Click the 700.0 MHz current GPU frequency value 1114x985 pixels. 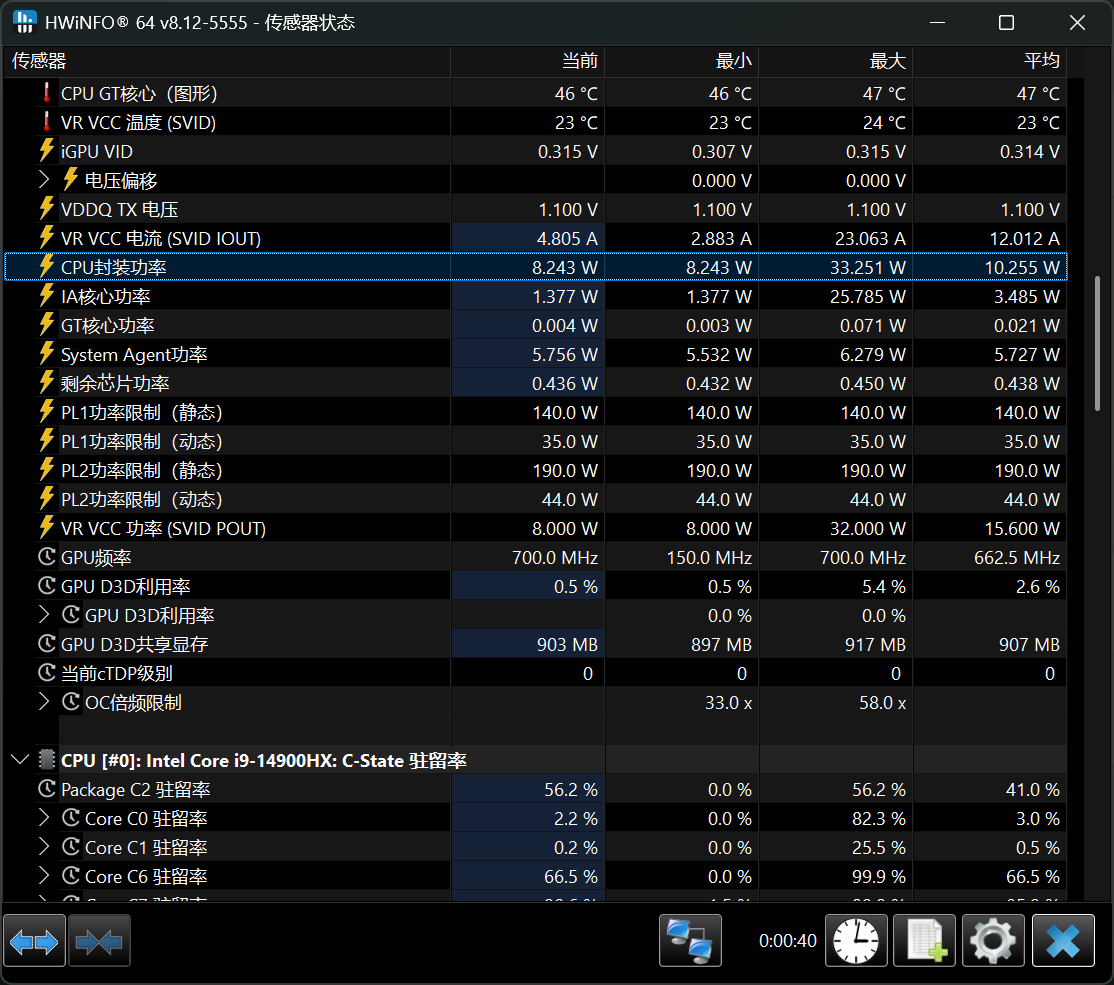pyautogui.click(x=555, y=558)
